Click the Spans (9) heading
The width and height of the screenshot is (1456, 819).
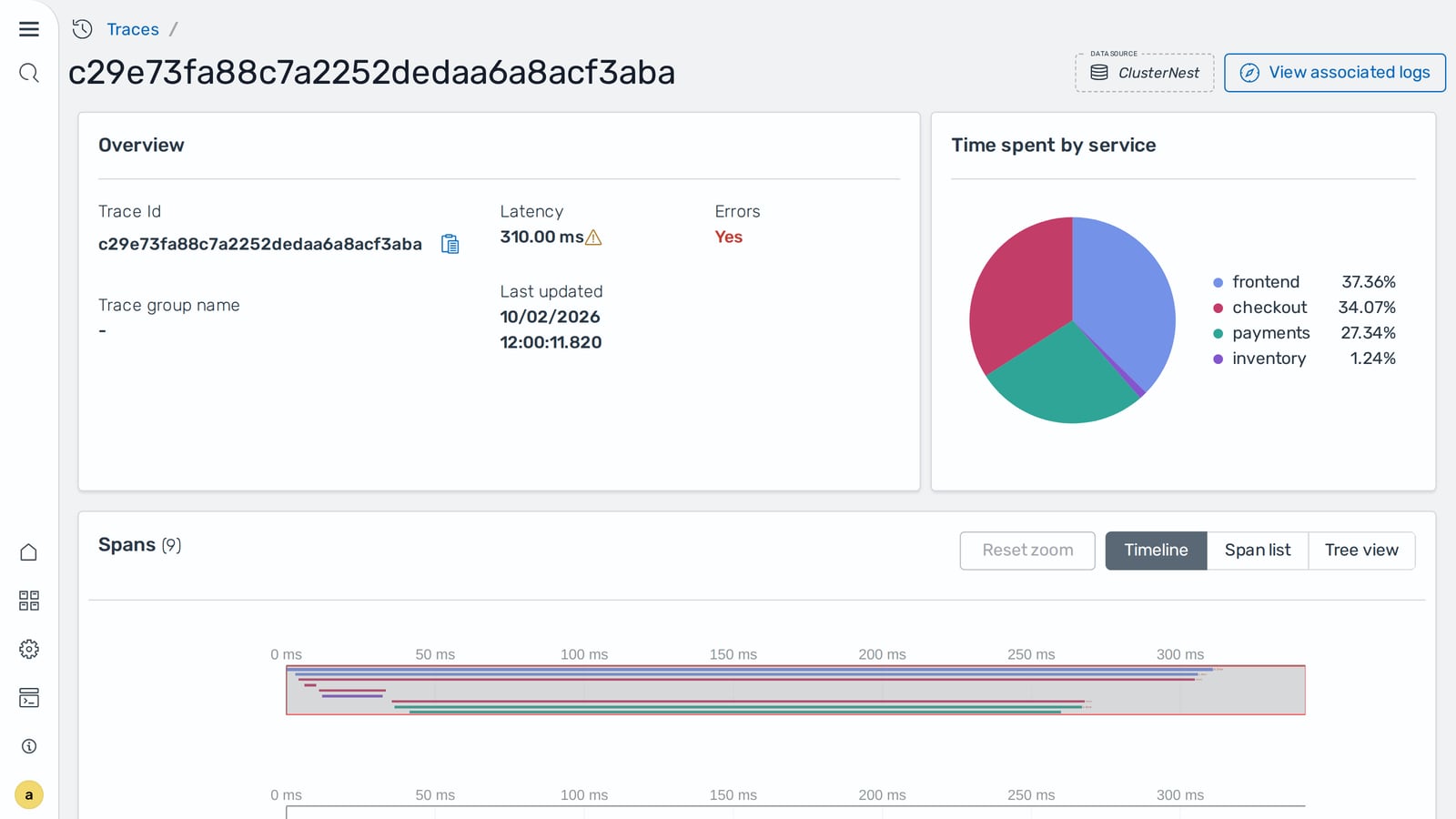140,545
